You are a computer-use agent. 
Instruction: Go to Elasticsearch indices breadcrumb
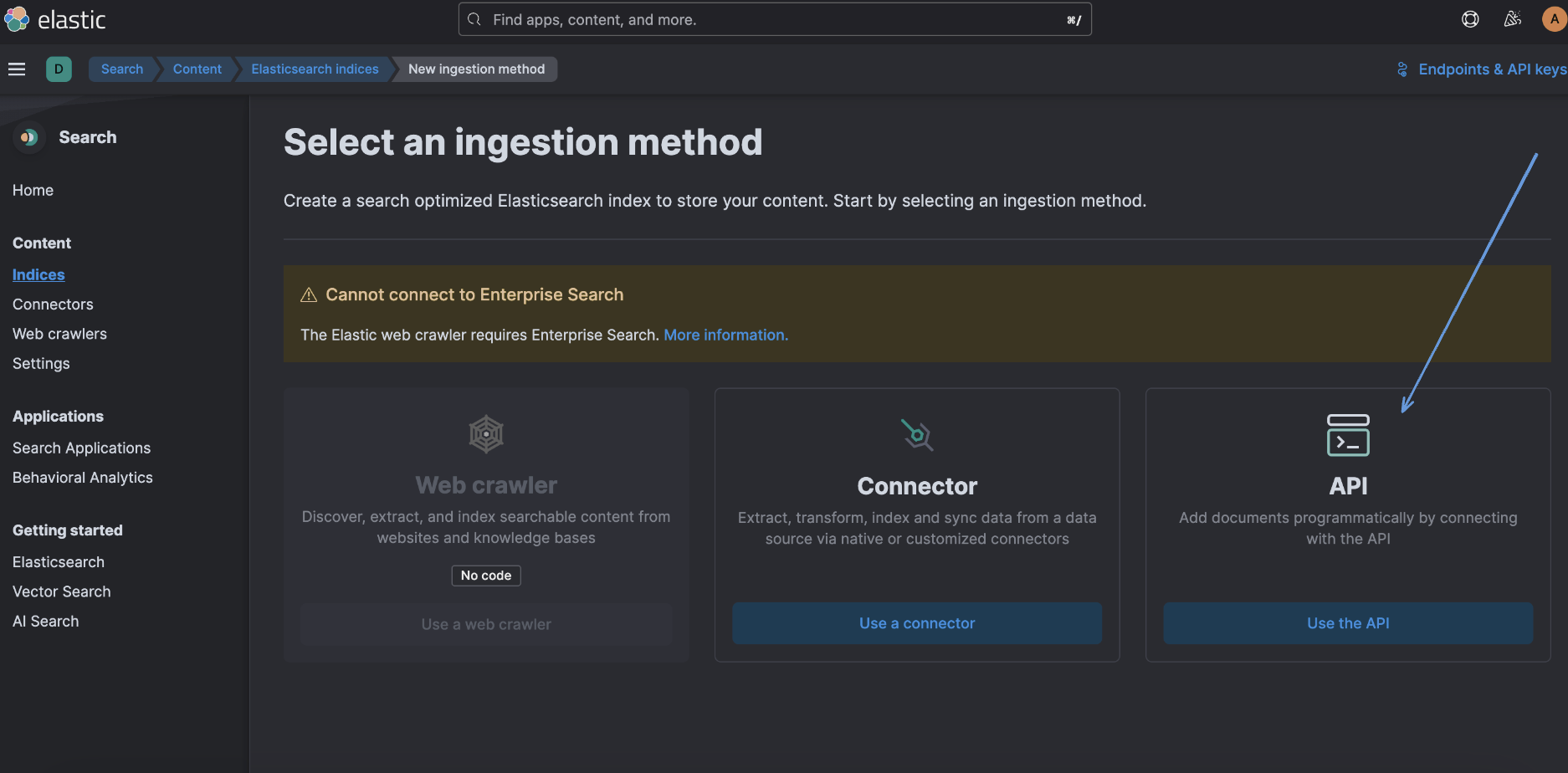point(315,69)
